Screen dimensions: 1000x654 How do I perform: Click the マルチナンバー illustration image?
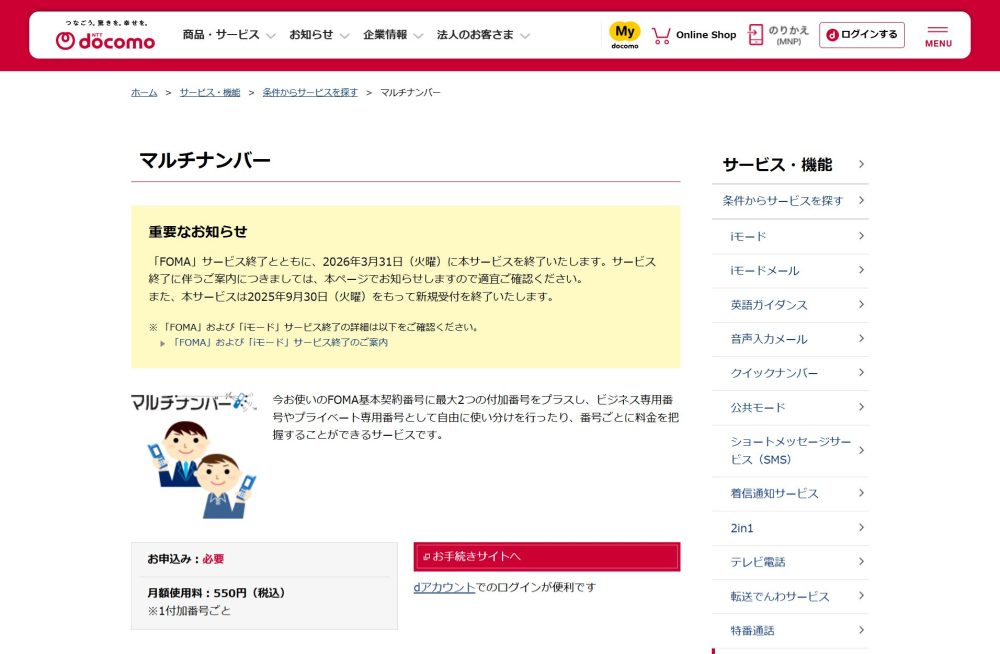193,455
